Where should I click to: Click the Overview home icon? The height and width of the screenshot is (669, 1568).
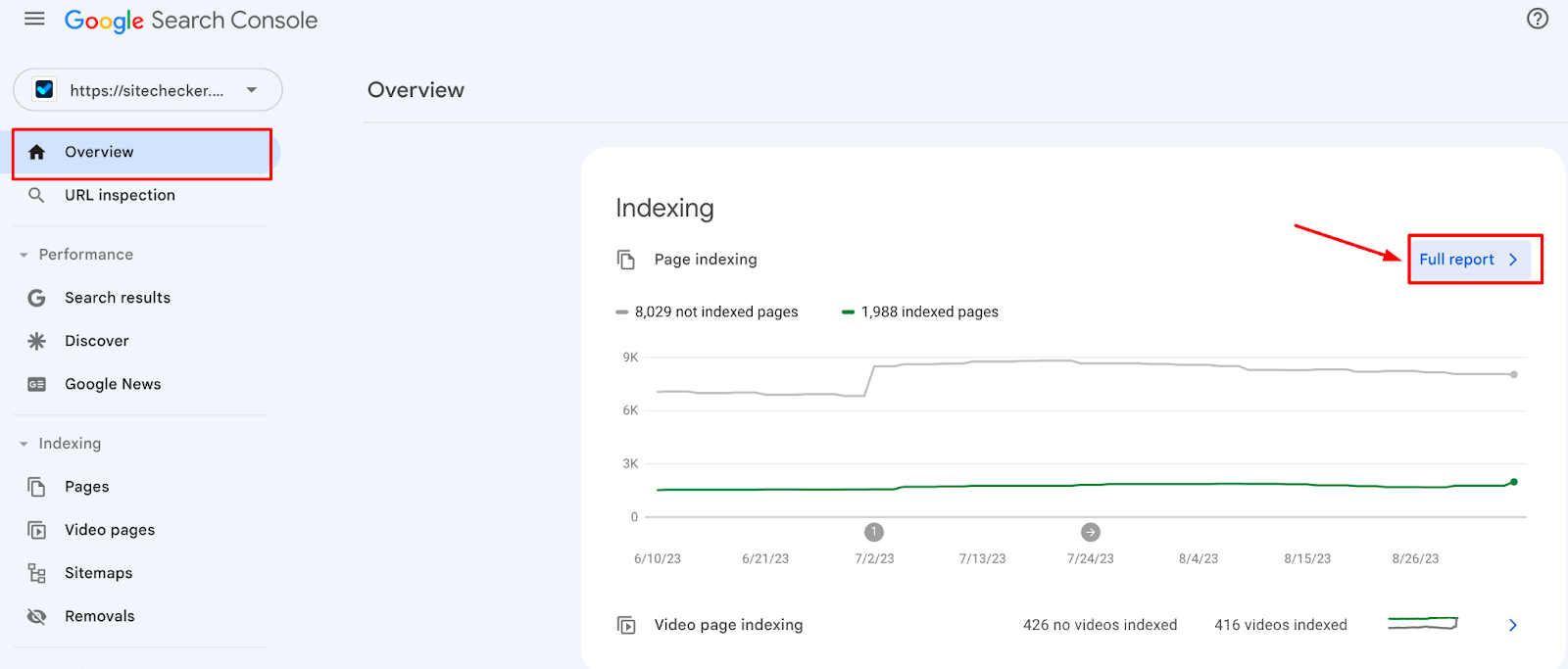point(37,152)
